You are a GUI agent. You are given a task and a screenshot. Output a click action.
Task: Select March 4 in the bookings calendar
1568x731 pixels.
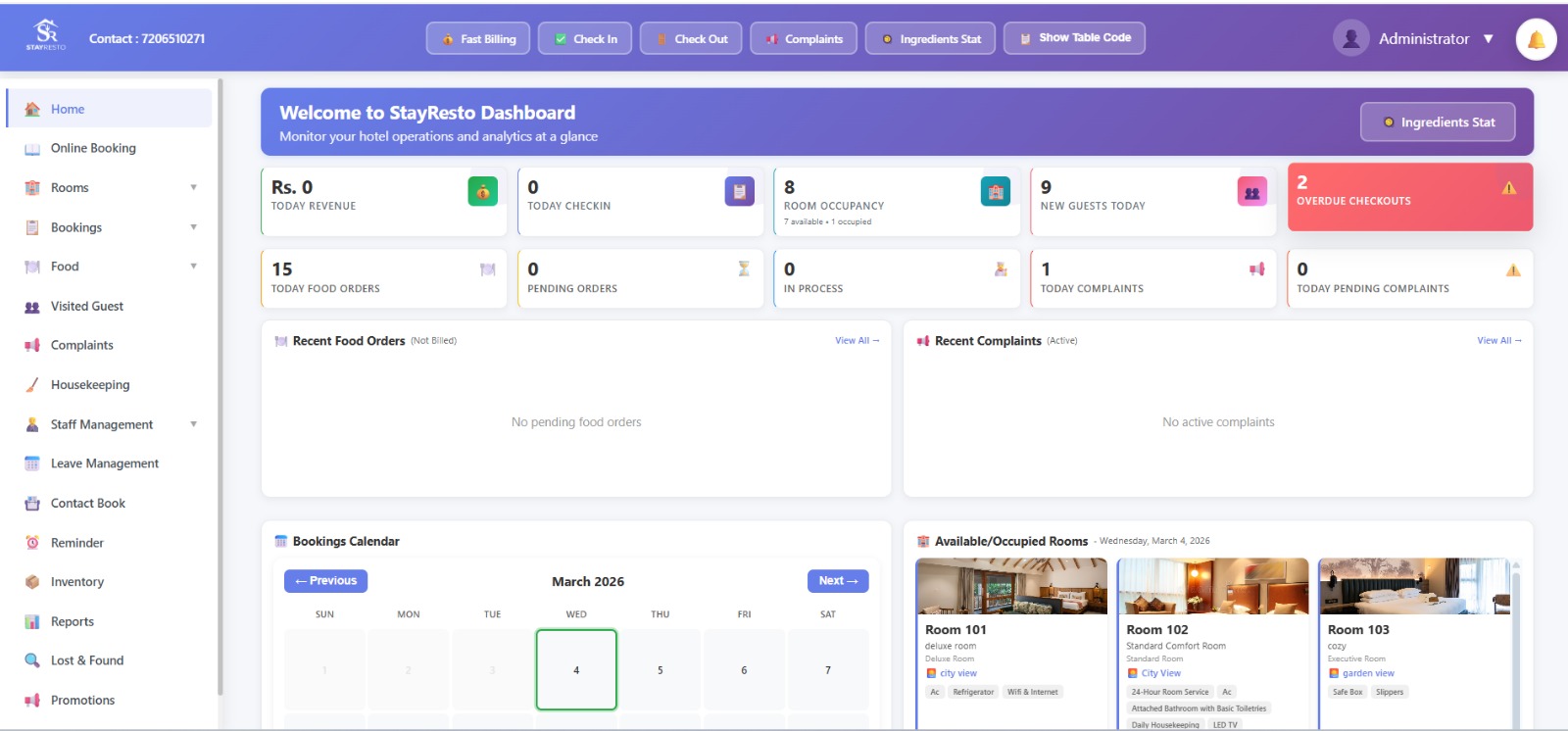point(576,670)
